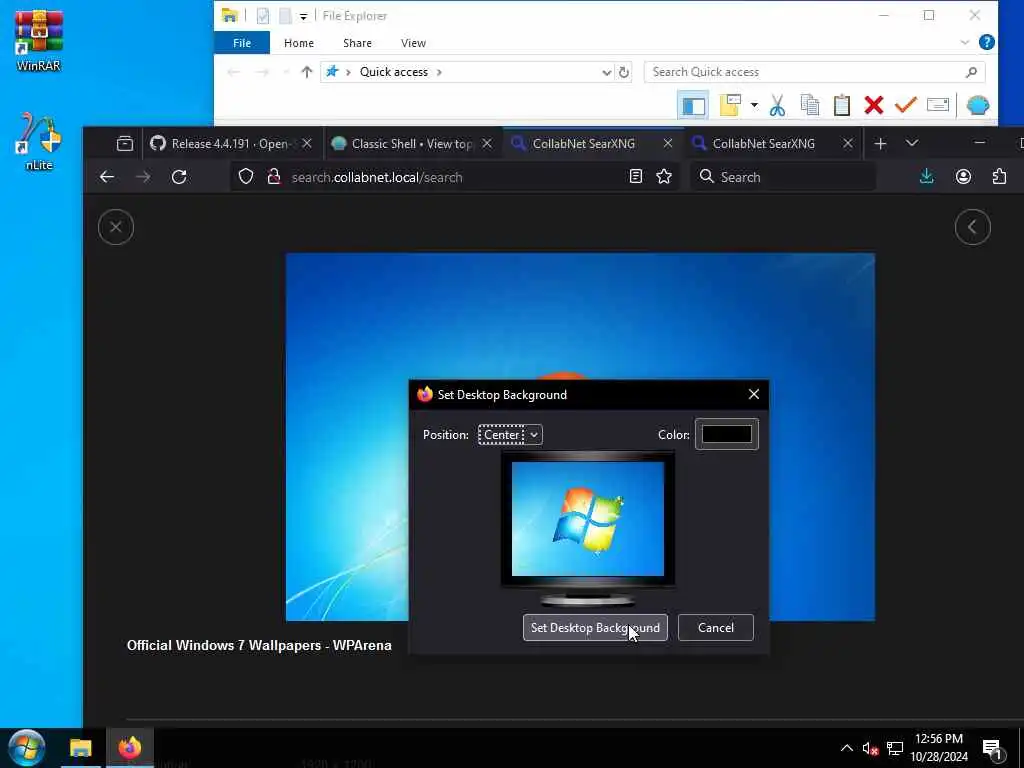The width and height of the screenshot is (1024, 768).
Task: Click the Set Desktop Background button
Action: [595, 628]
